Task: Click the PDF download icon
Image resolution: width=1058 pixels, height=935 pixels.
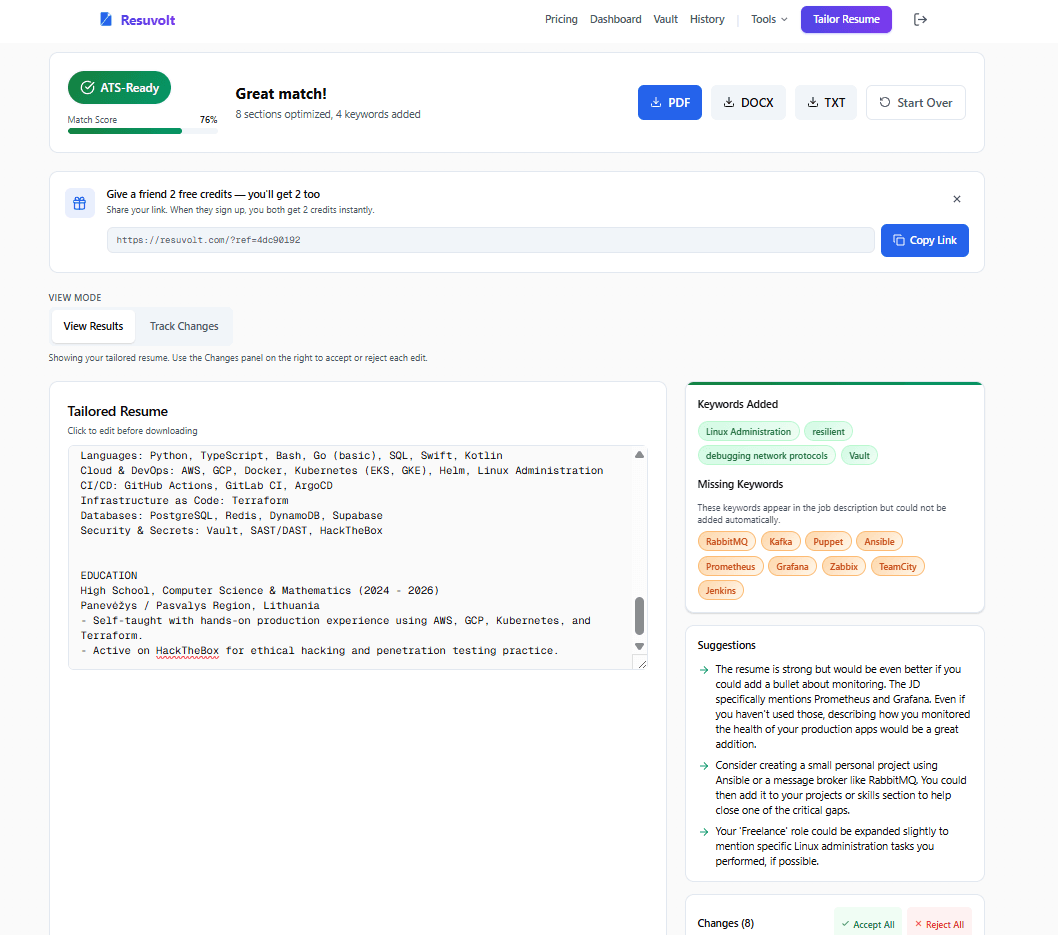Action: click(655, 101)
